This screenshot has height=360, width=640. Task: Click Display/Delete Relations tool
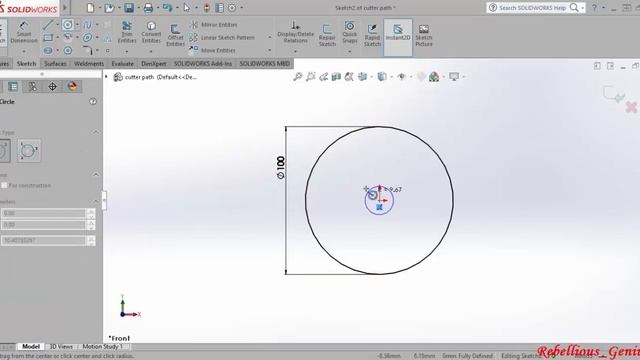(x=296, y=32)
